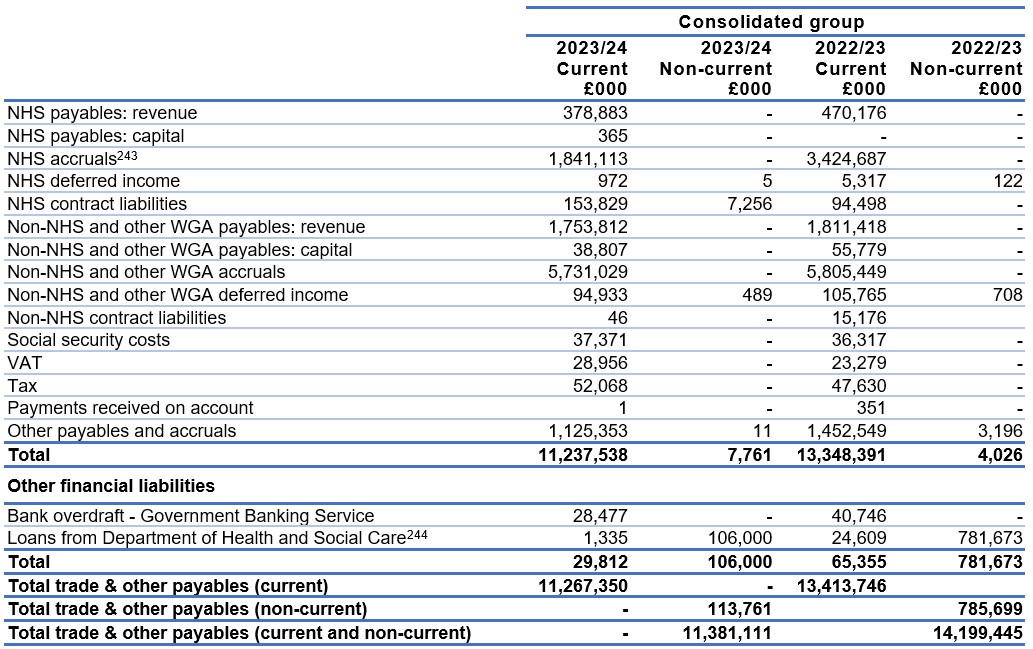This screenshot has width=1033, height=649.
Task: Select the Consolidated group header
Action: (771, 22)
